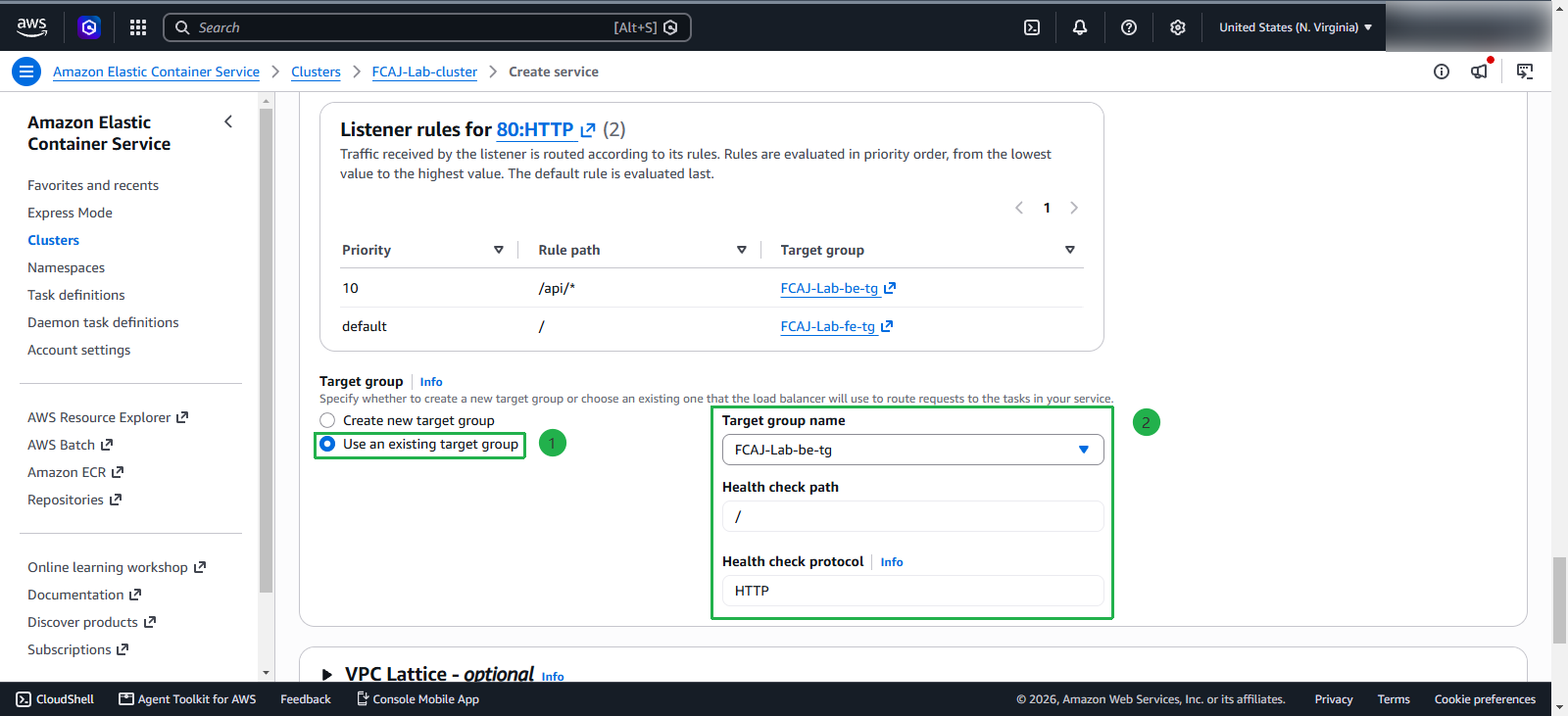Toggle the hamburger navigation menu
The height and width of the screenshot is (716, 1568).
point(26,72)
